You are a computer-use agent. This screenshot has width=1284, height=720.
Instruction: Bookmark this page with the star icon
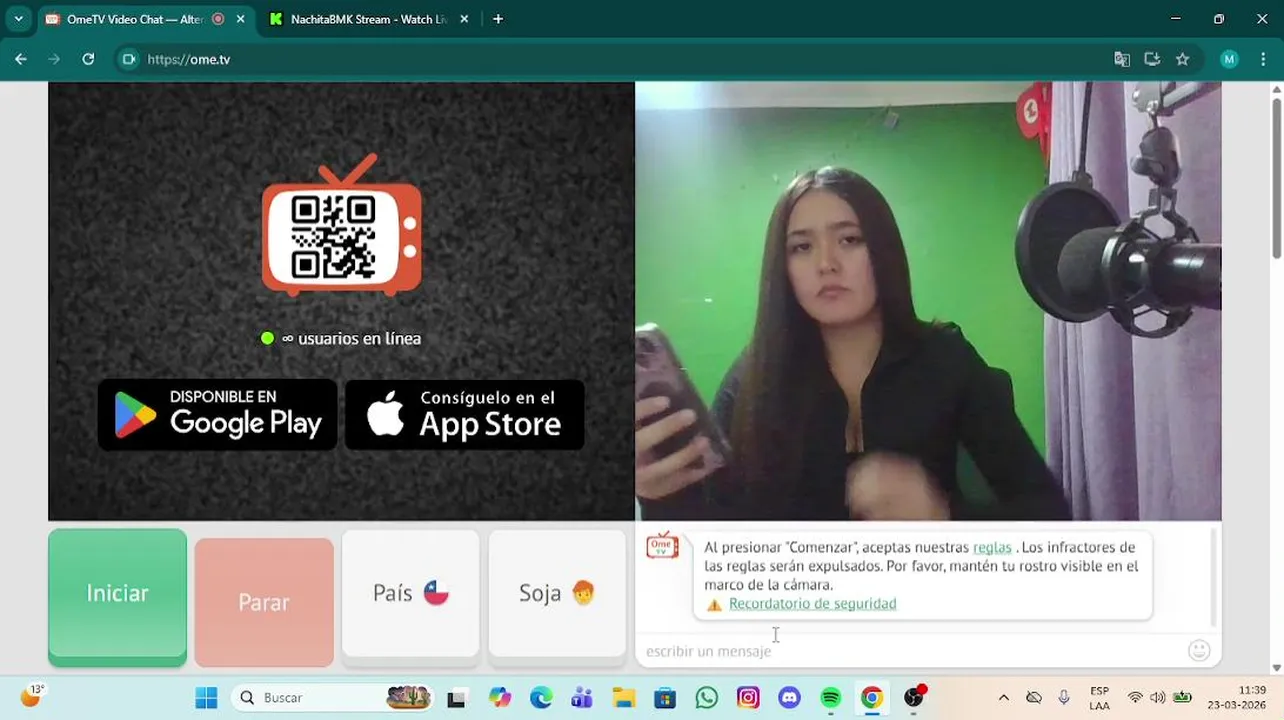pyautogui.click(x=1182, y=59)
